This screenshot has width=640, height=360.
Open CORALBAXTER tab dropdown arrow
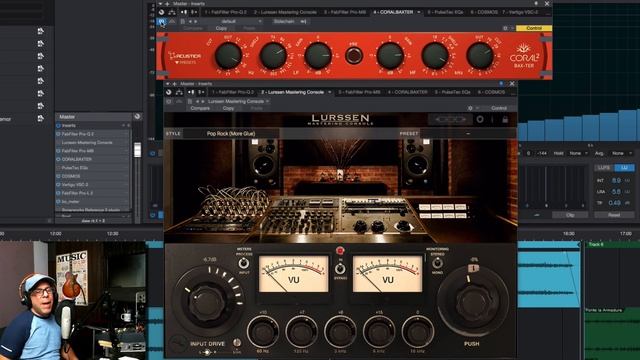pyautogui.click(x=419, y=12)
